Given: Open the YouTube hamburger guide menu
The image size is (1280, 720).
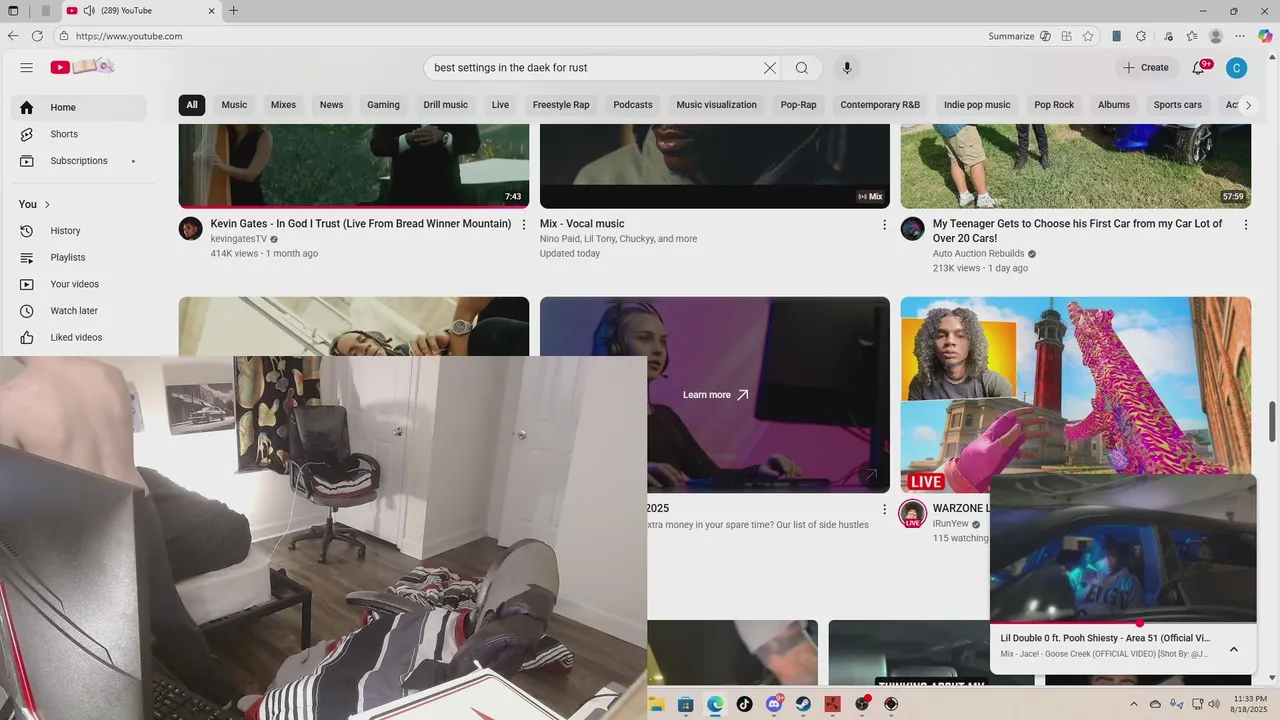Looking at the screenshot, I should pos(27,68).
